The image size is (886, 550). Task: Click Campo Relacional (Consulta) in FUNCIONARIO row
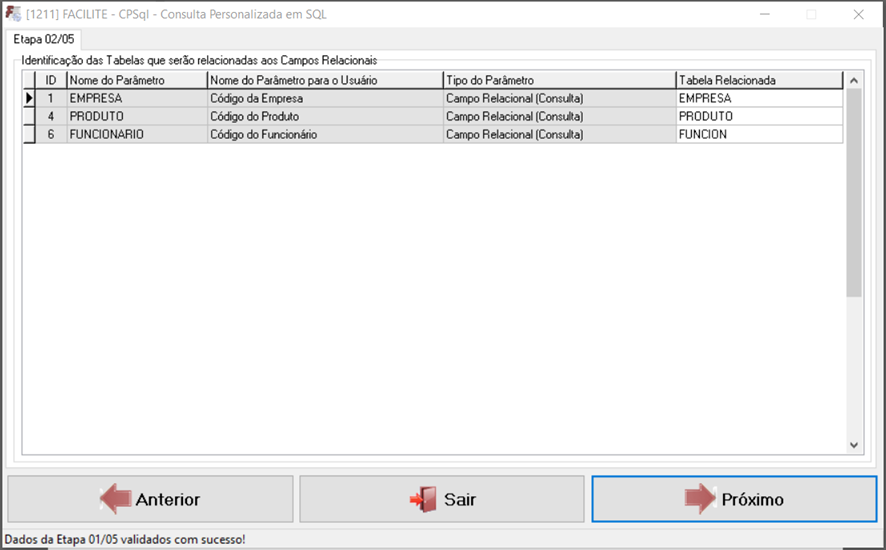coord(559,135)
